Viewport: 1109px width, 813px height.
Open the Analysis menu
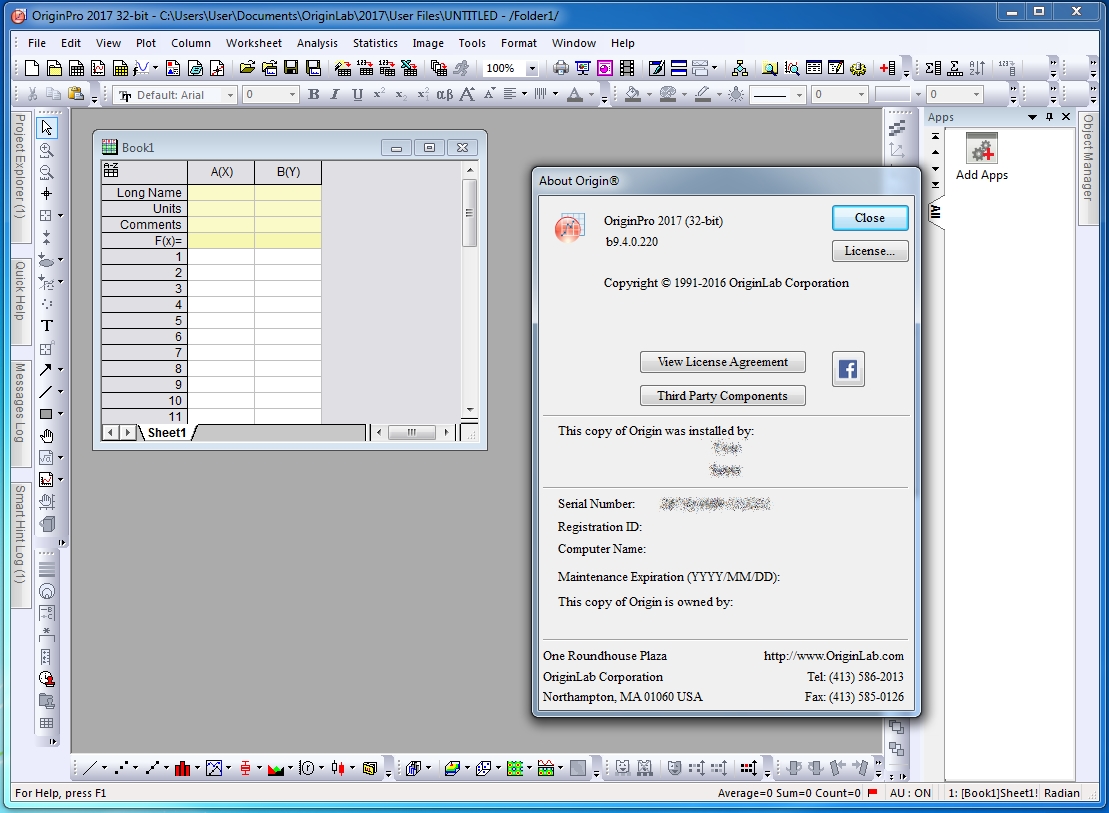[317, 43]
